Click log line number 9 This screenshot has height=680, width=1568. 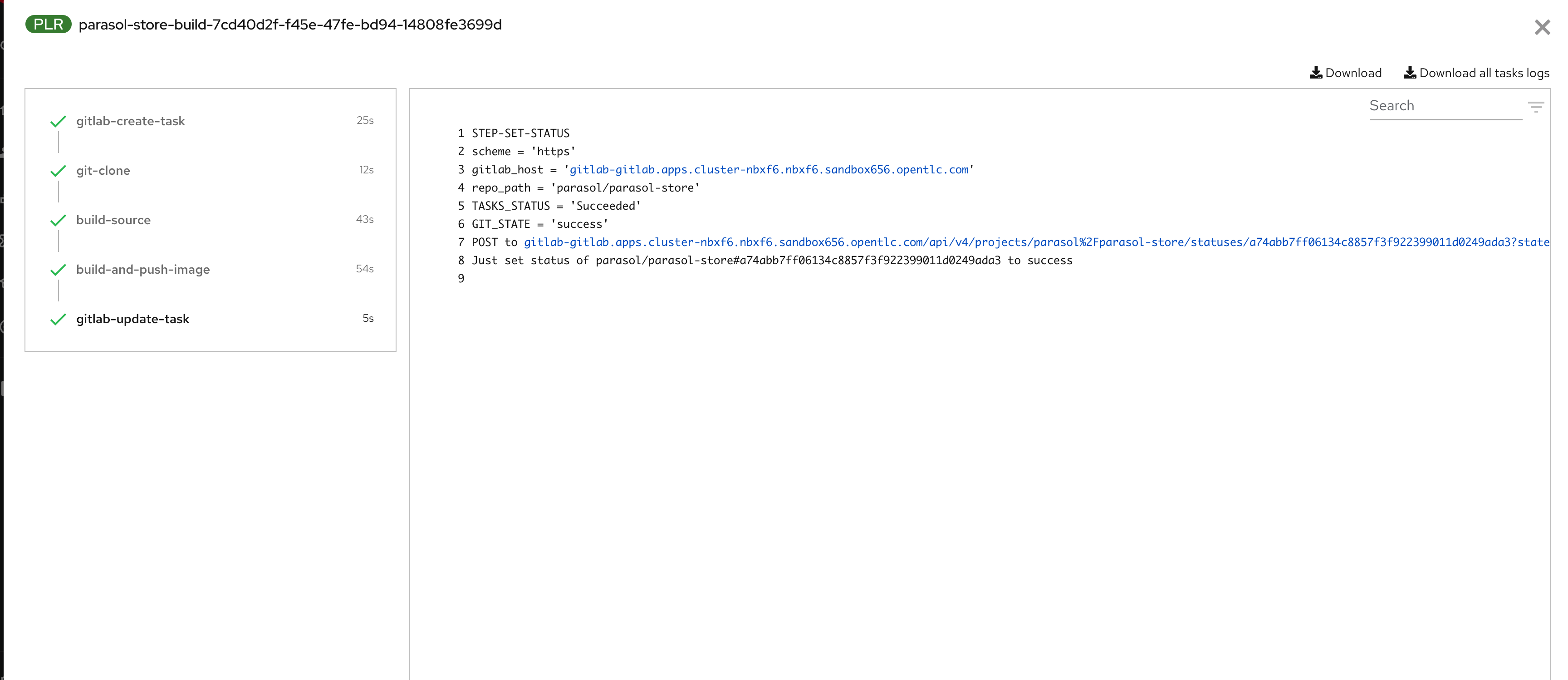461,279
